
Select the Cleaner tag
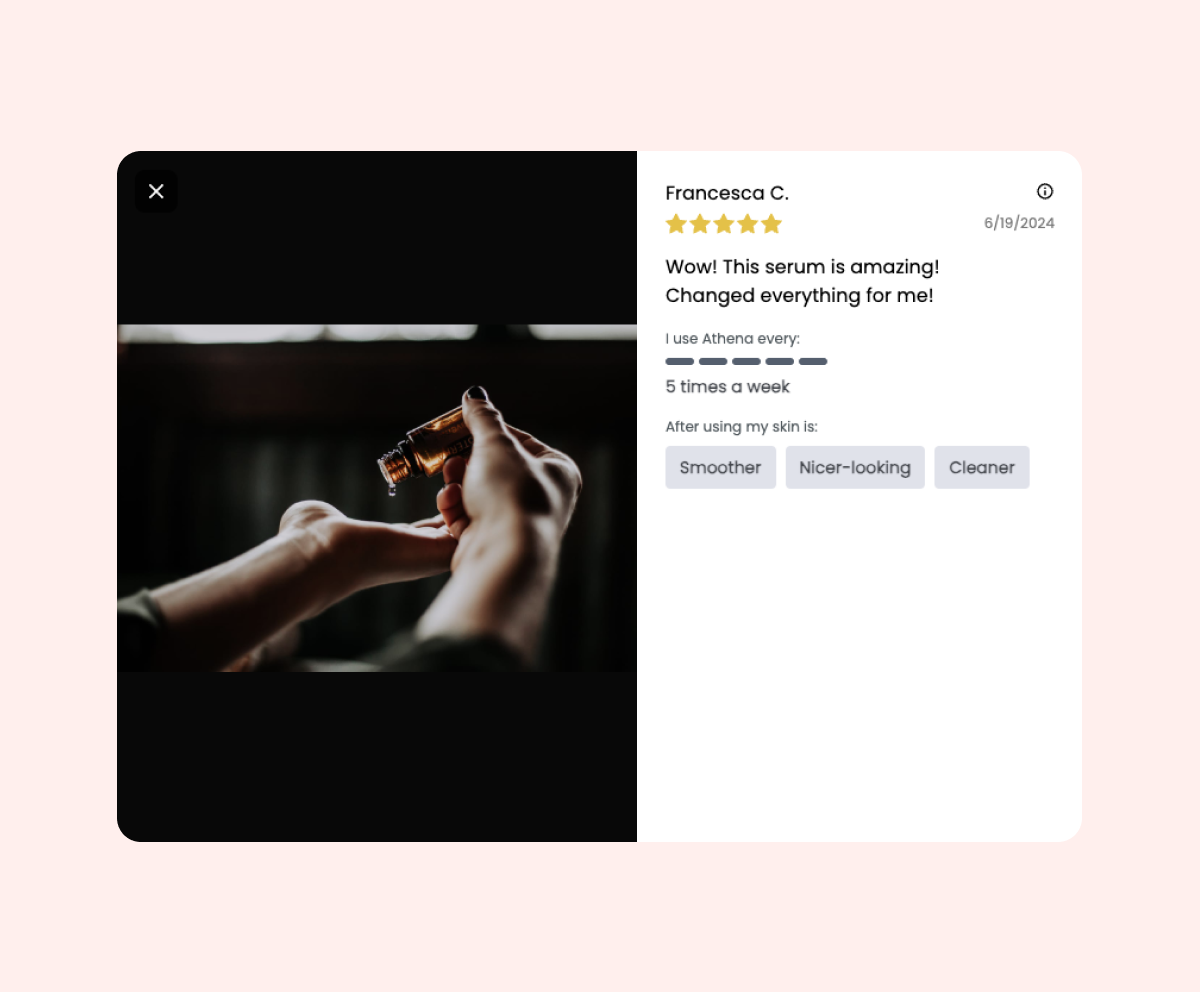coord(982,467)
